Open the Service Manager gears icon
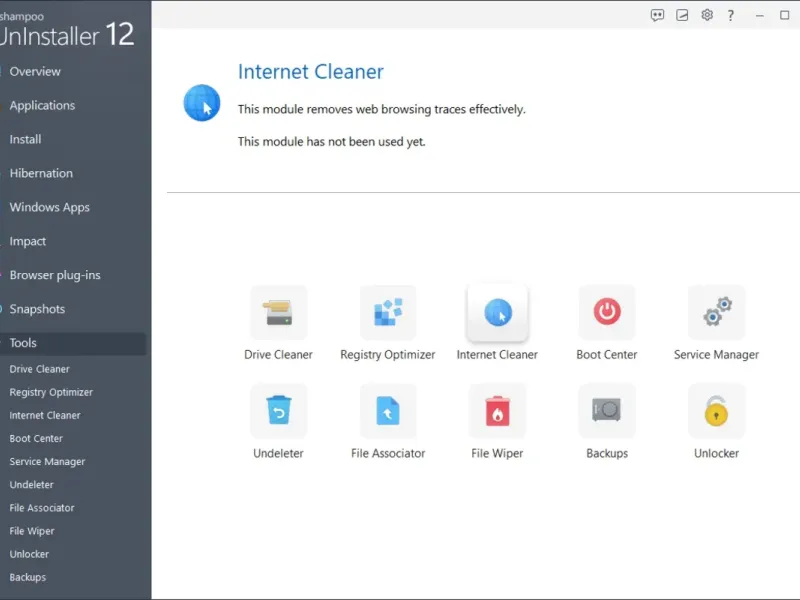The width and height of the screenshot is (800, 600). point(716,312)
